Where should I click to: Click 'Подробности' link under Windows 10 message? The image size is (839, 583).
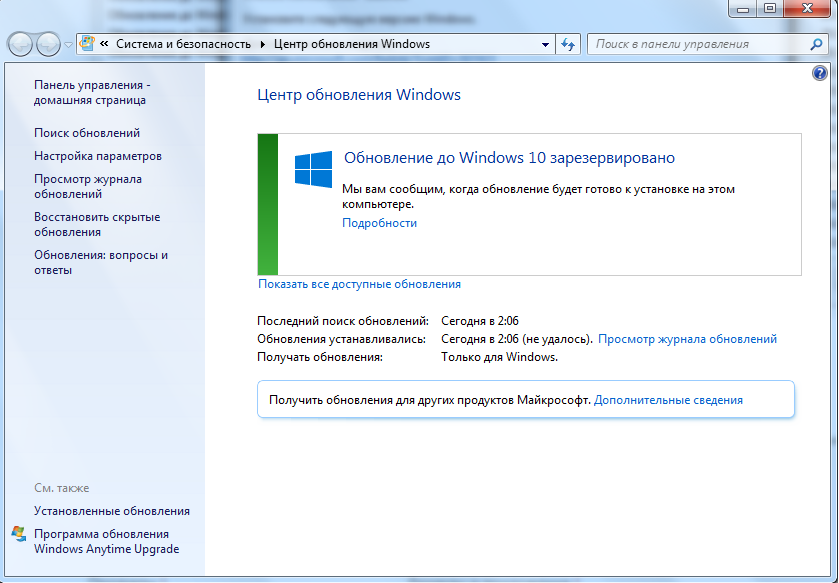[379, 223]
